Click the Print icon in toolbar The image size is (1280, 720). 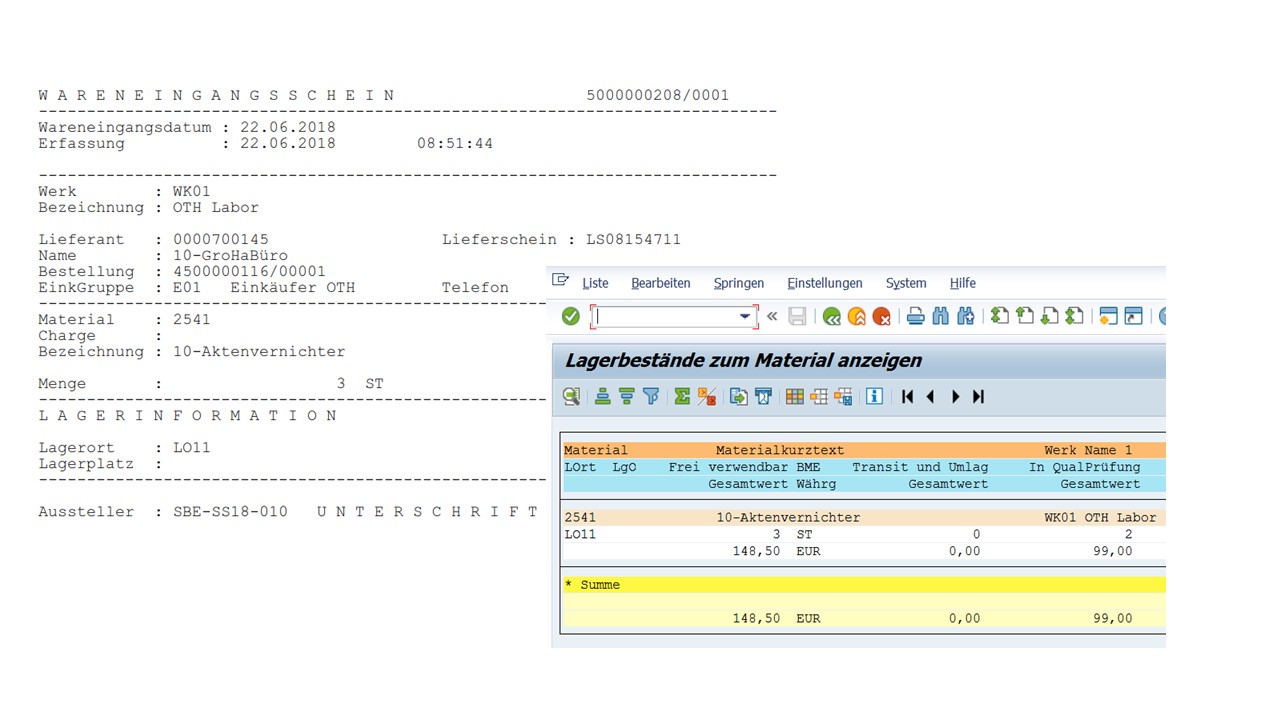(915, 317)
